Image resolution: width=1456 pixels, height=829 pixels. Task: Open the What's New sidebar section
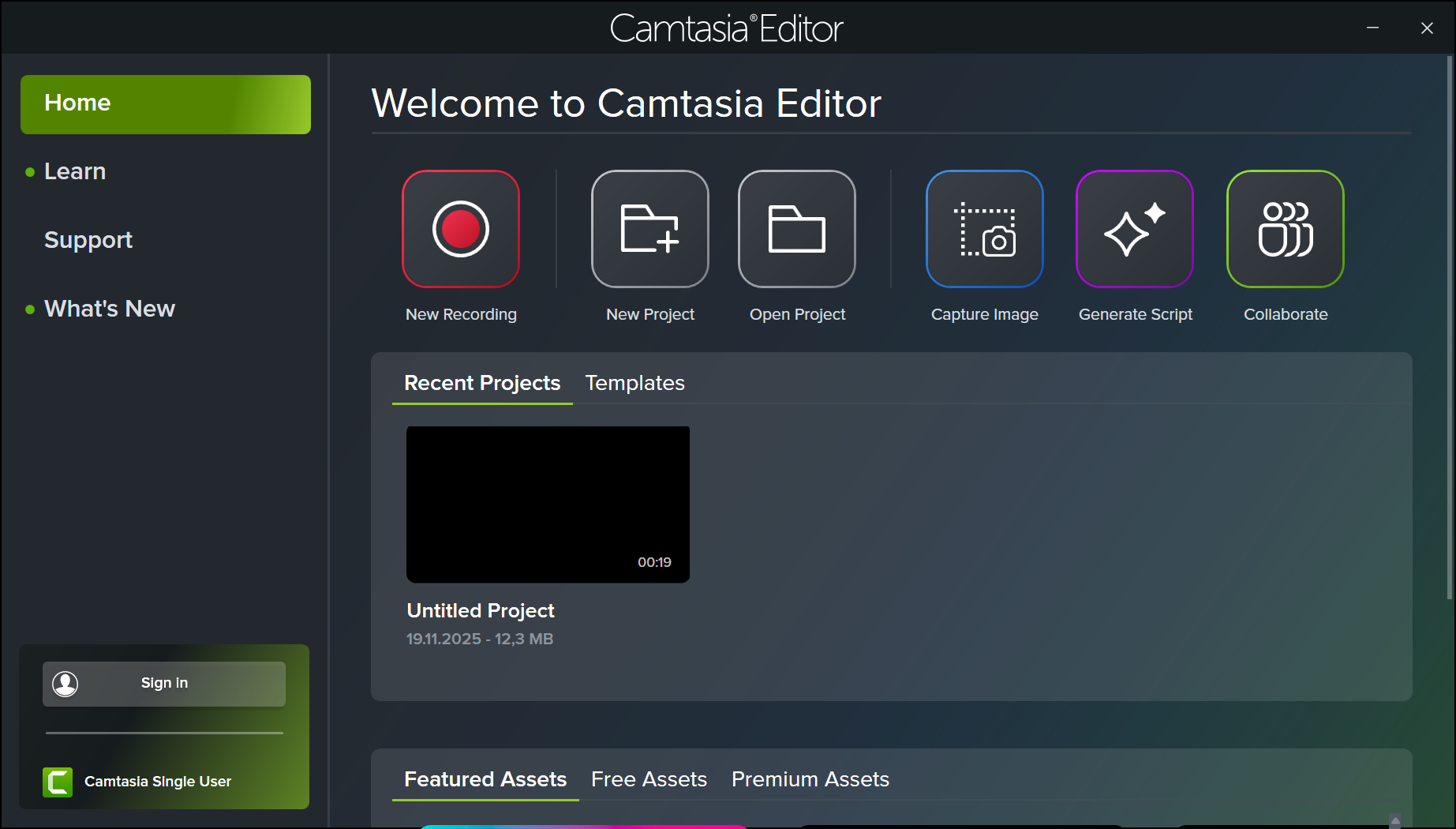point(110,309)
